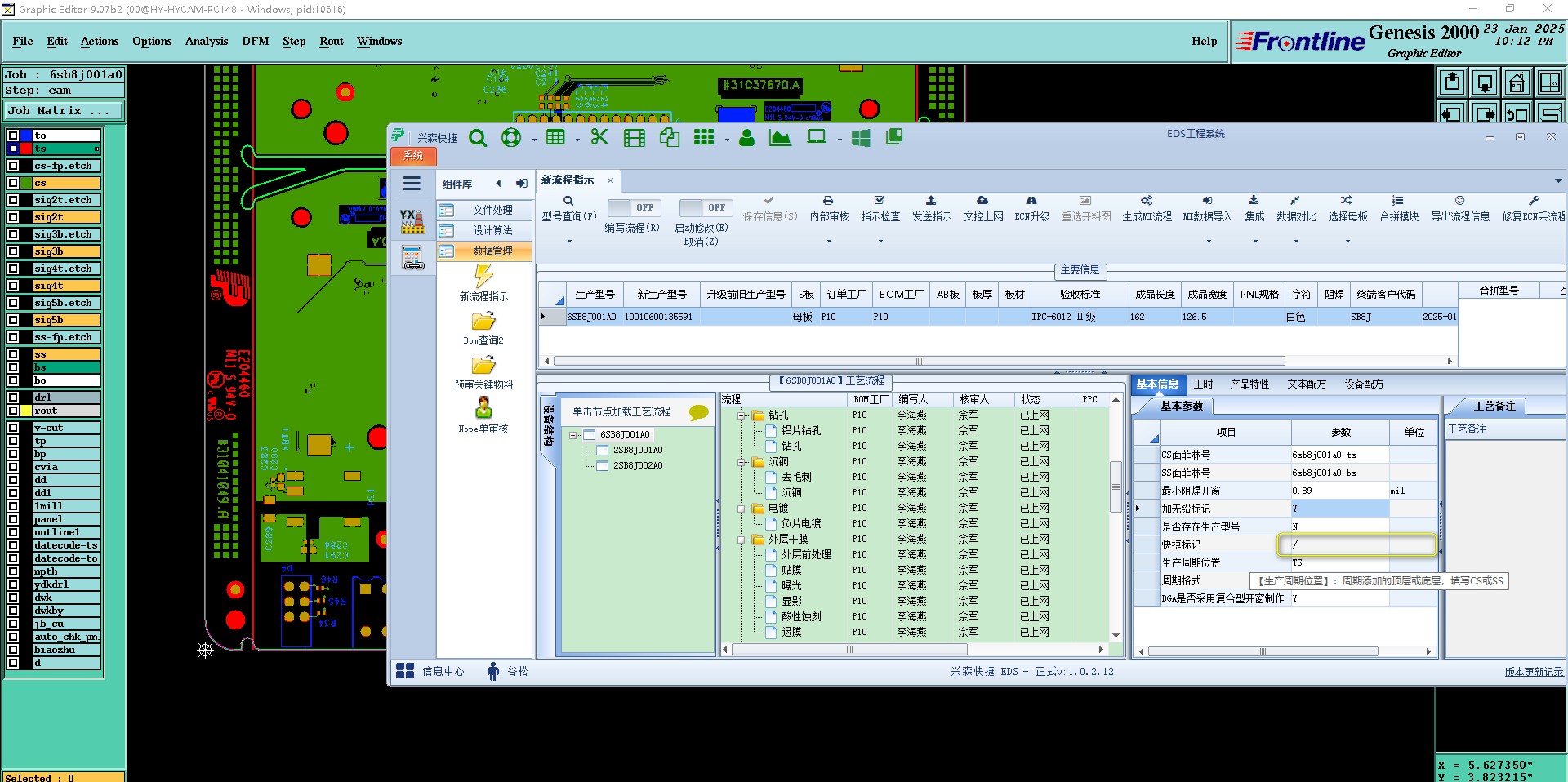The width and height of the screenshot is (1568, 782).
Task: Switch to the 产品特性 tab
Action: (x=1249, y=384)
